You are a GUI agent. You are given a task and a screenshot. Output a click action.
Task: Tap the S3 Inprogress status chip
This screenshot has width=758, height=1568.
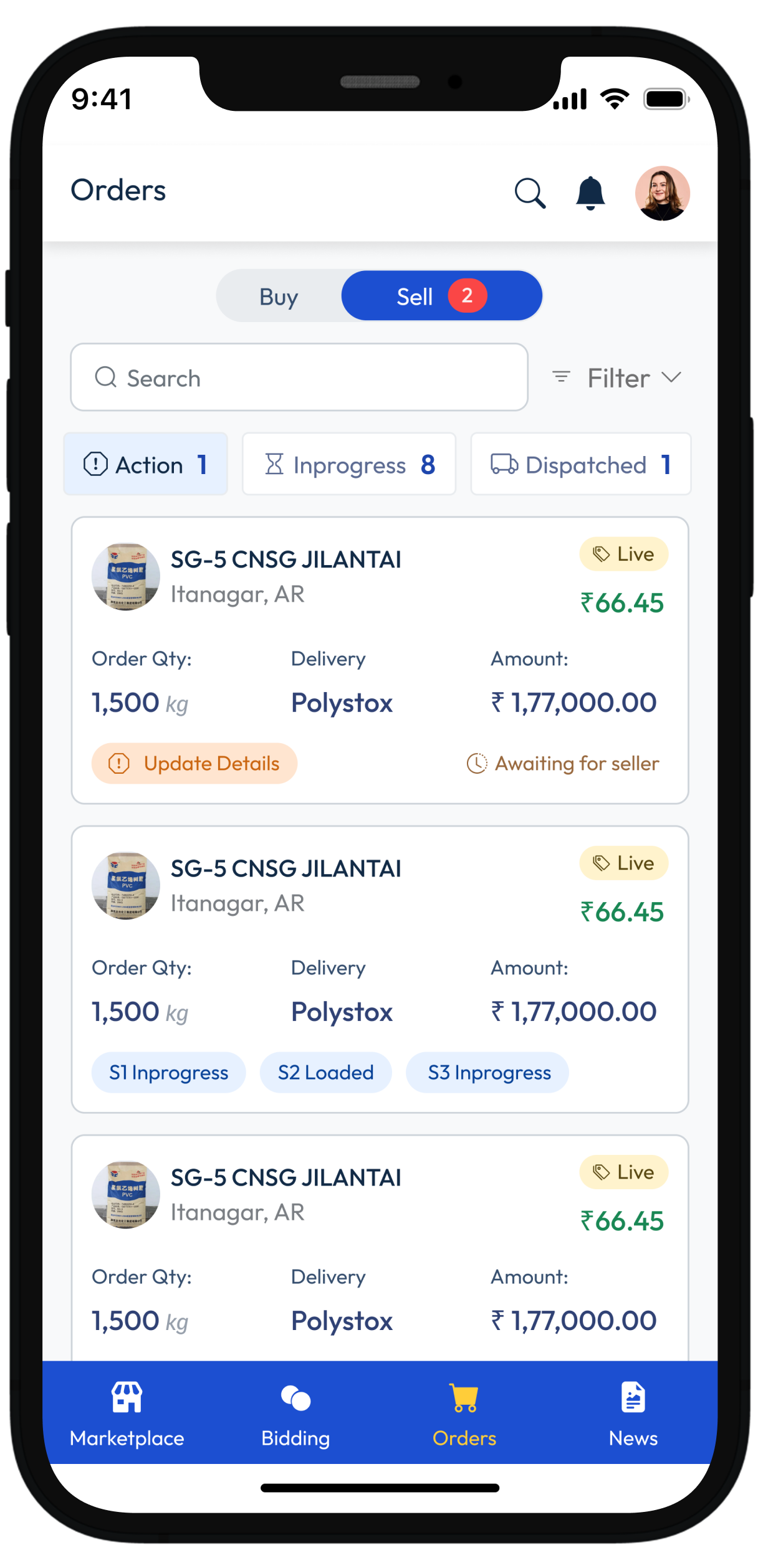pos(489,1073)
